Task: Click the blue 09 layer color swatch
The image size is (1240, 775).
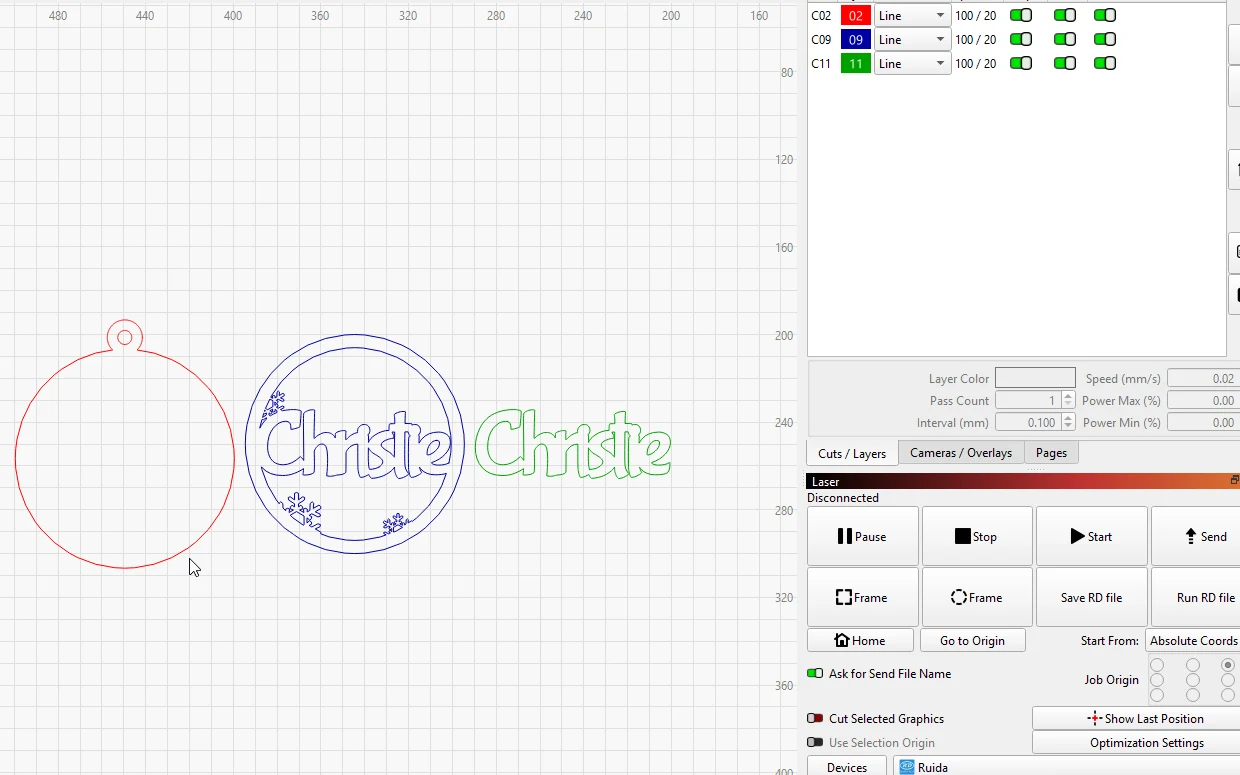Action: click(x=856, y=39)
